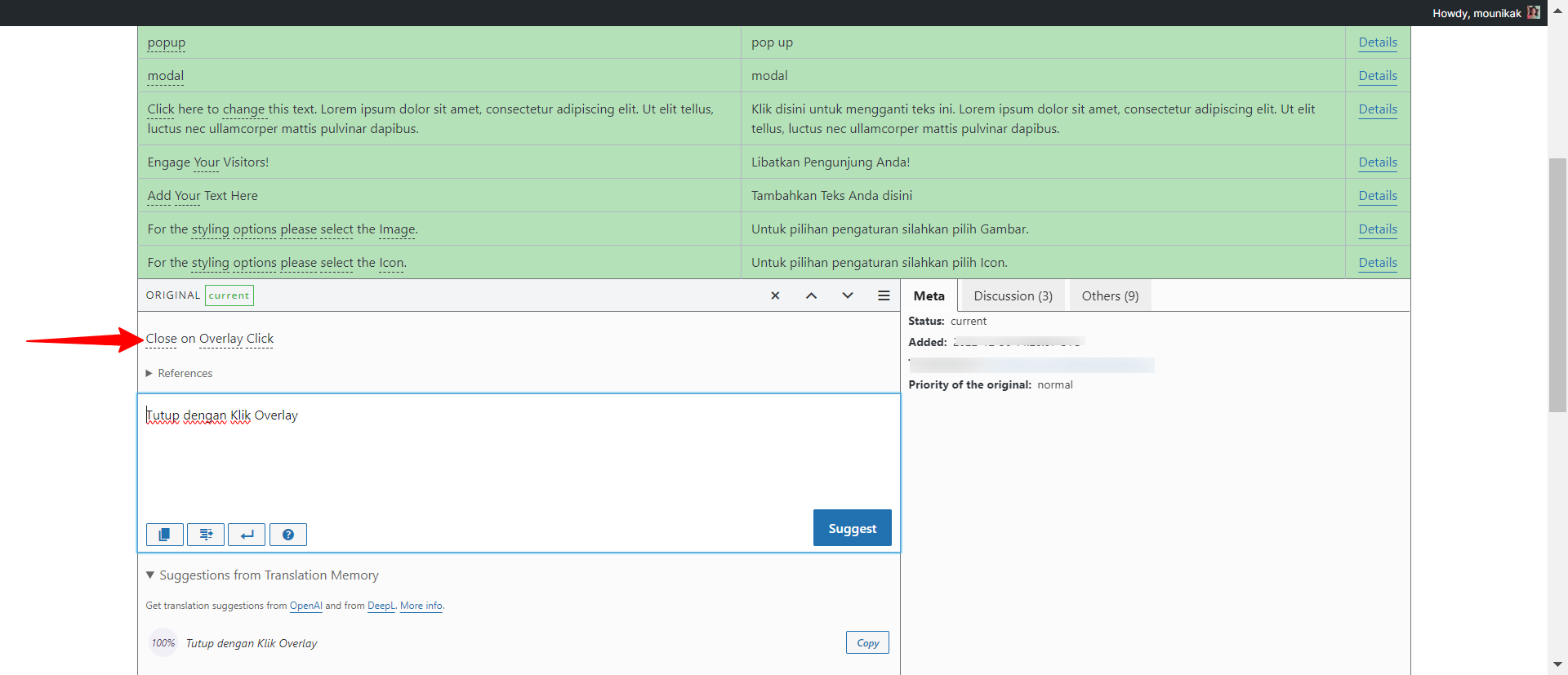Close the translation editor with the X

click(775, 295)
